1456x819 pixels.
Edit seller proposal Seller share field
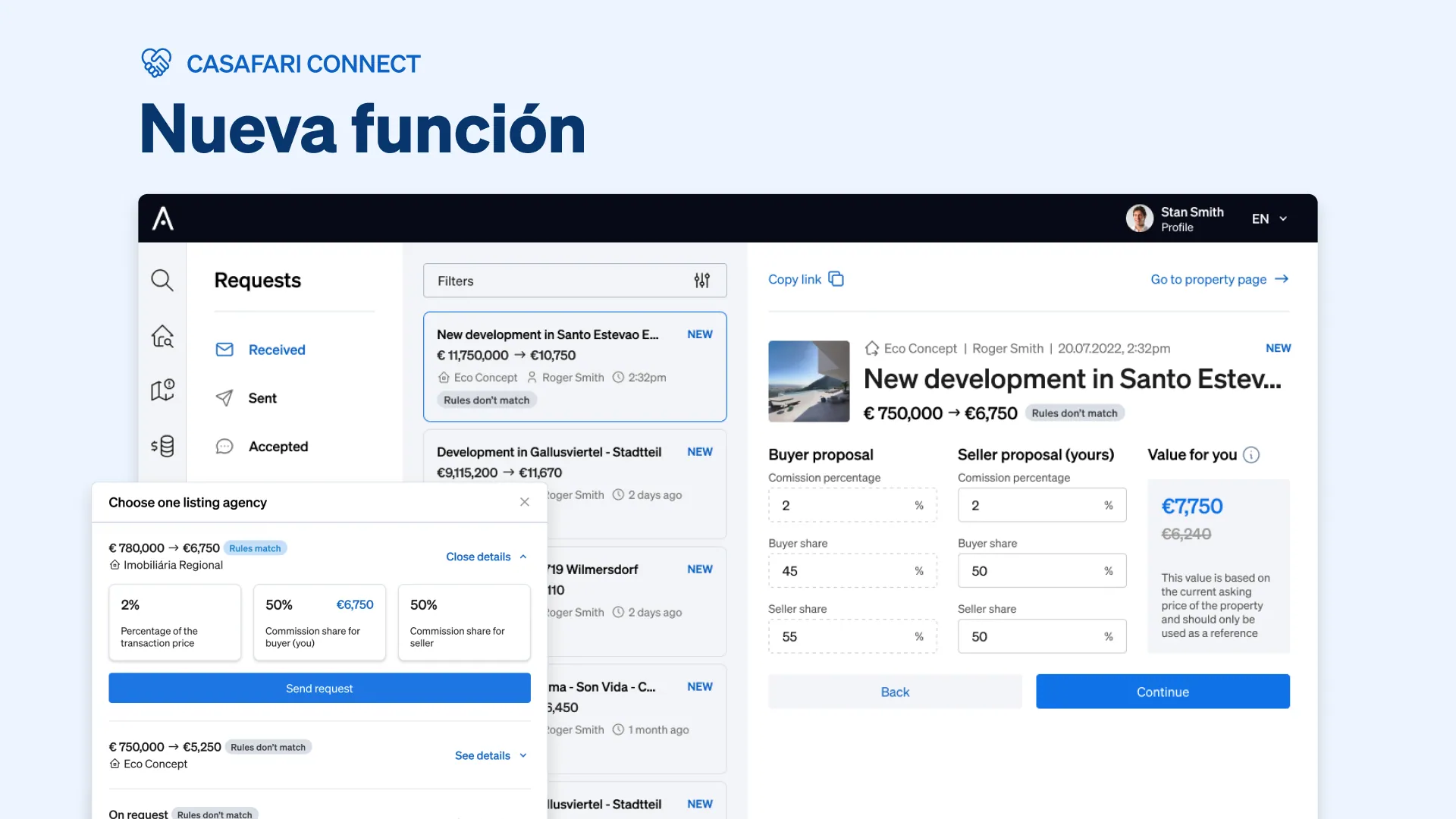click(x=1042, y=636)
